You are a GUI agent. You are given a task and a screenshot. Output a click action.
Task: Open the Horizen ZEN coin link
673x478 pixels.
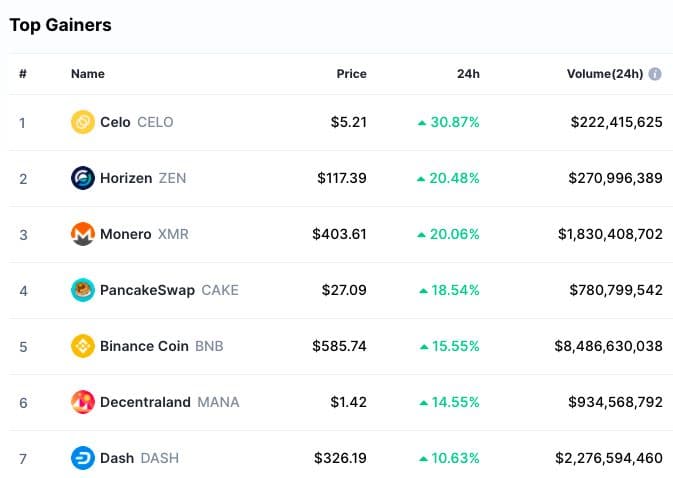tap(142, 178)
